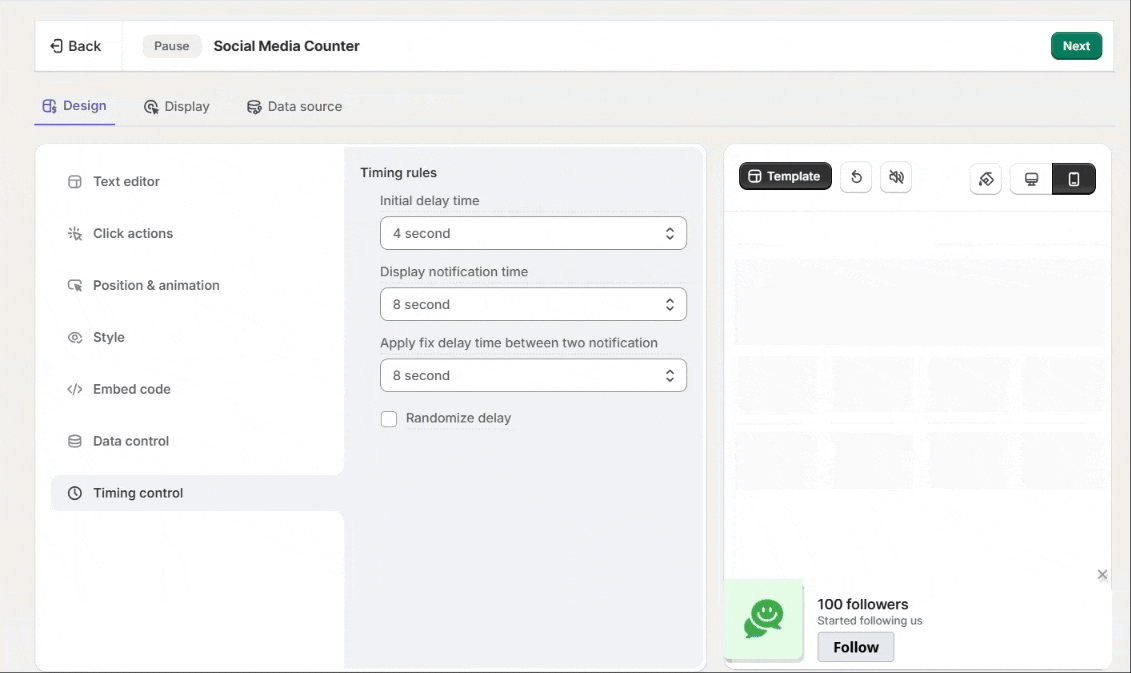Open the Template button in preview
Image resolution: width=1131 pixels, height=673 pixels.
coord(785,177)
